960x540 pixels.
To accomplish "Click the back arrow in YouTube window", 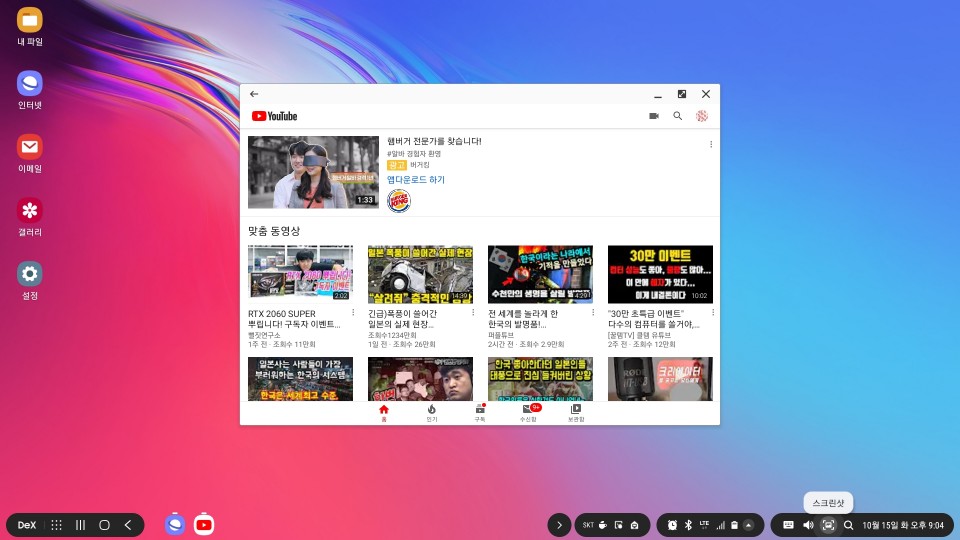I will (x=254, y=94).
